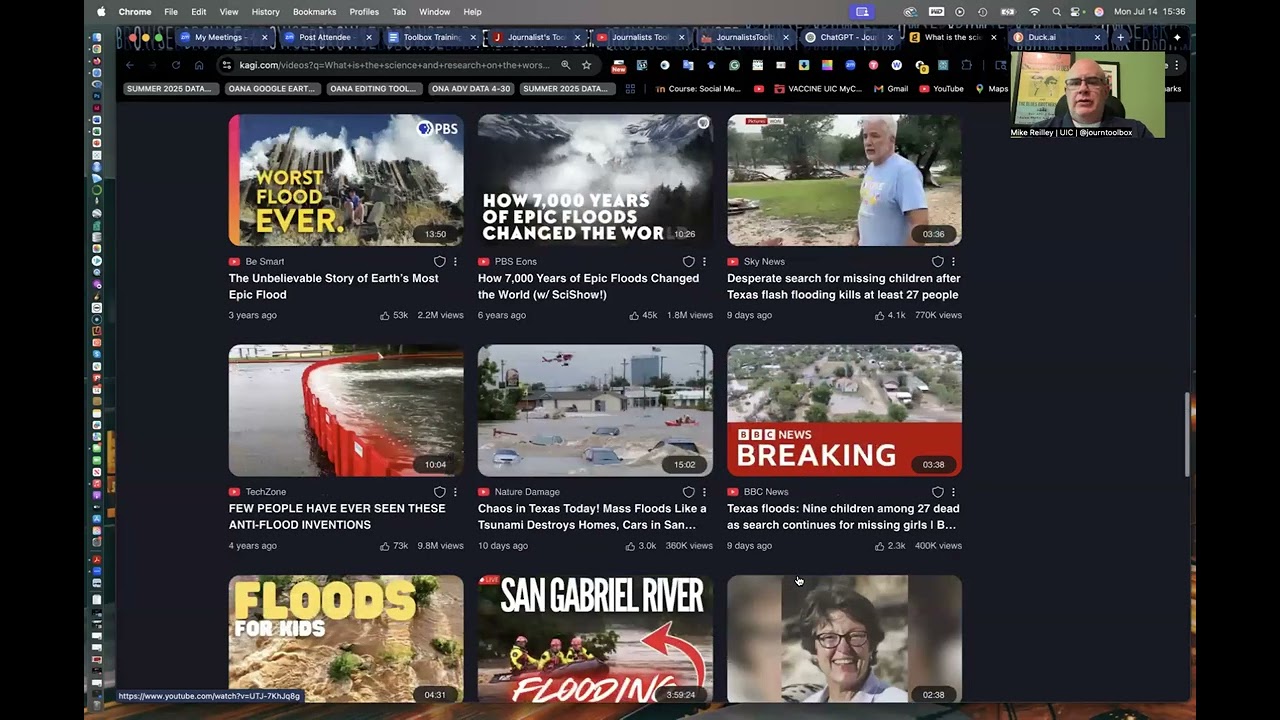Open the Chrome extensions puzzle icon

(966, 65)
